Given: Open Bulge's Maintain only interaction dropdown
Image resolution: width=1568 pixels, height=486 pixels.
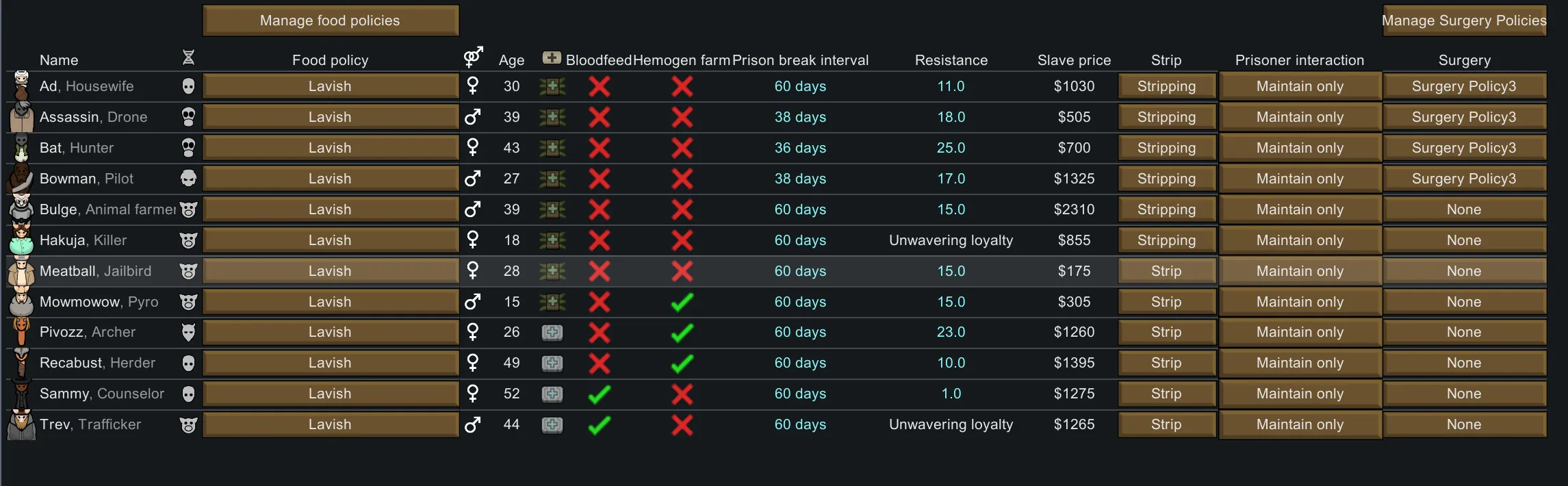Looking at the screenshot, I should tap(1300, 209).
